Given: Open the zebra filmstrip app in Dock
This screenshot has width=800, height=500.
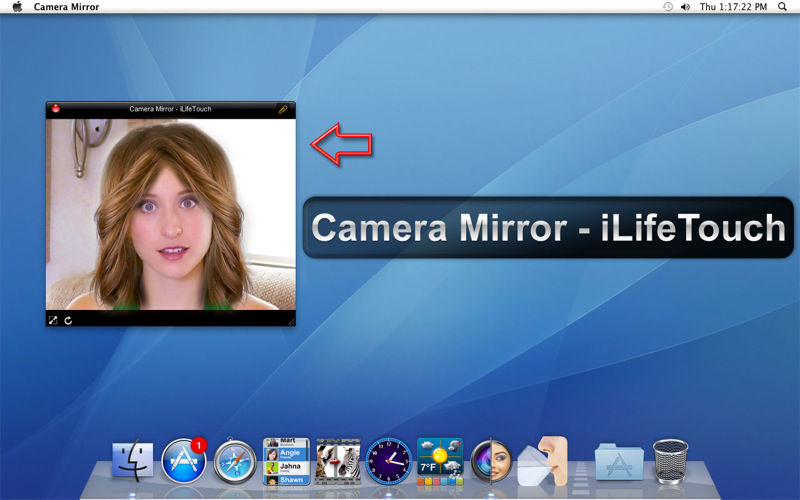Looking at the screenshot, I should (x=338, y=462).
